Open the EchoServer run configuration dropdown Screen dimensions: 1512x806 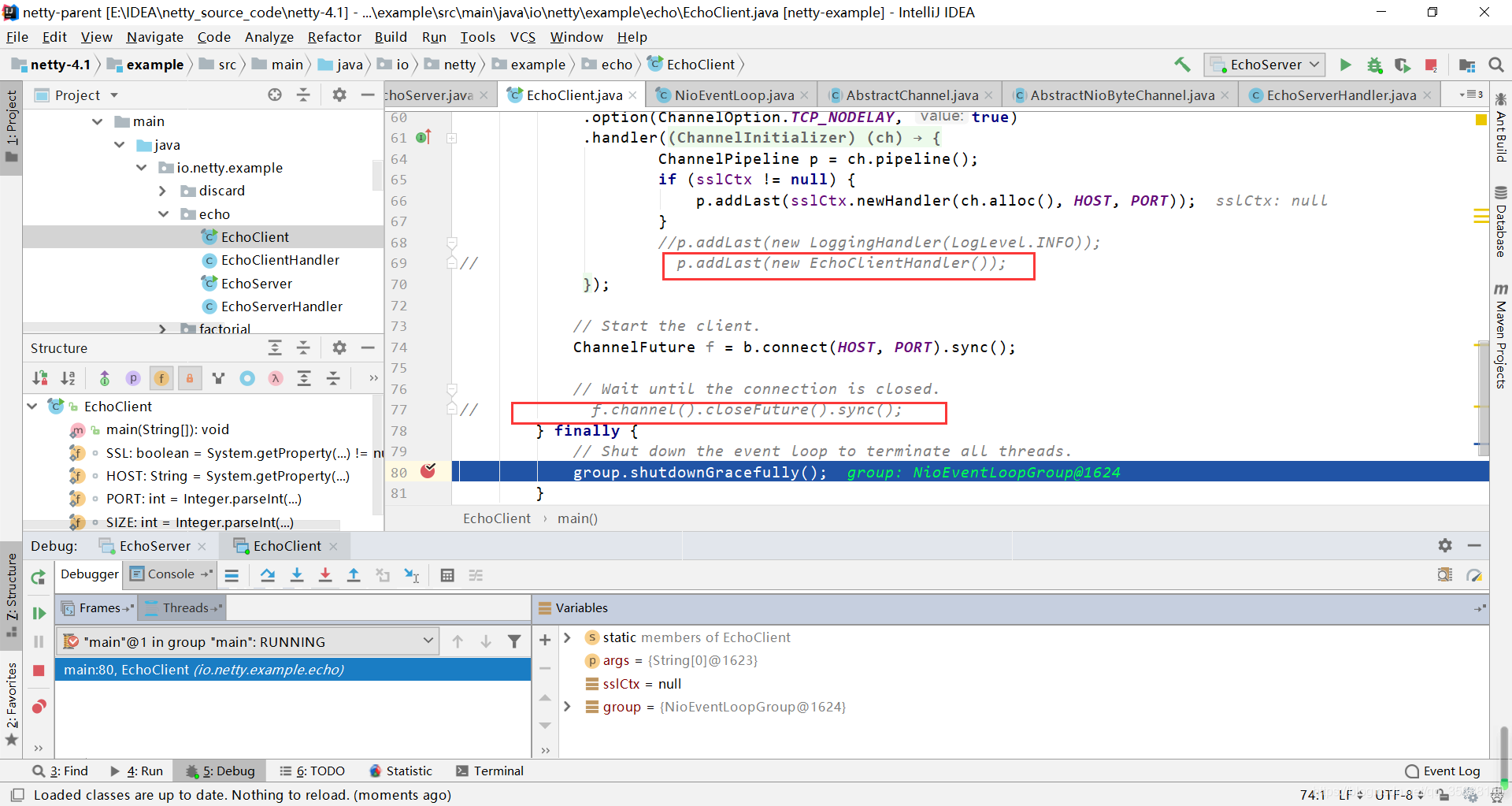click(1265, 65)
